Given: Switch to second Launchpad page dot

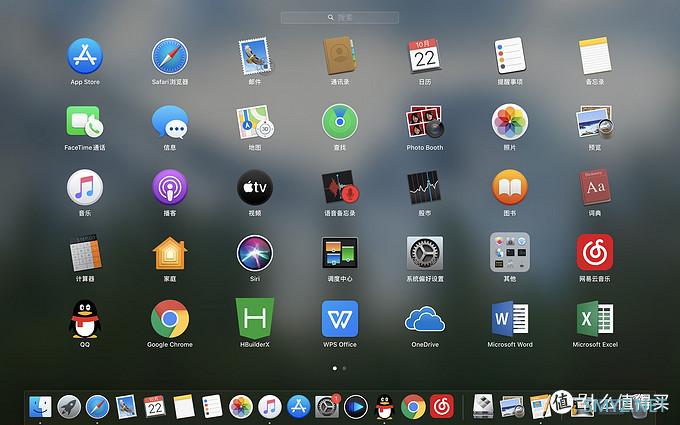Looking at the screenshot, I should pos(344,368).
